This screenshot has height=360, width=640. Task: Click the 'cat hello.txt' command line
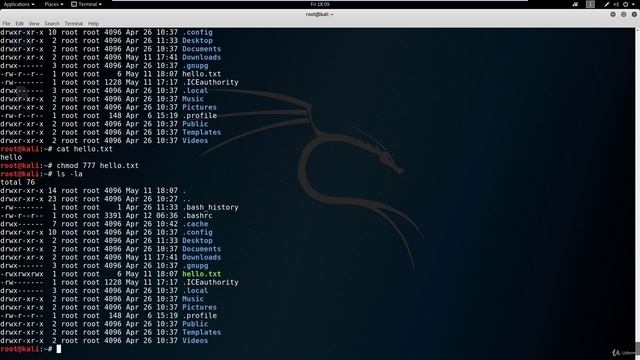point(56,149)
